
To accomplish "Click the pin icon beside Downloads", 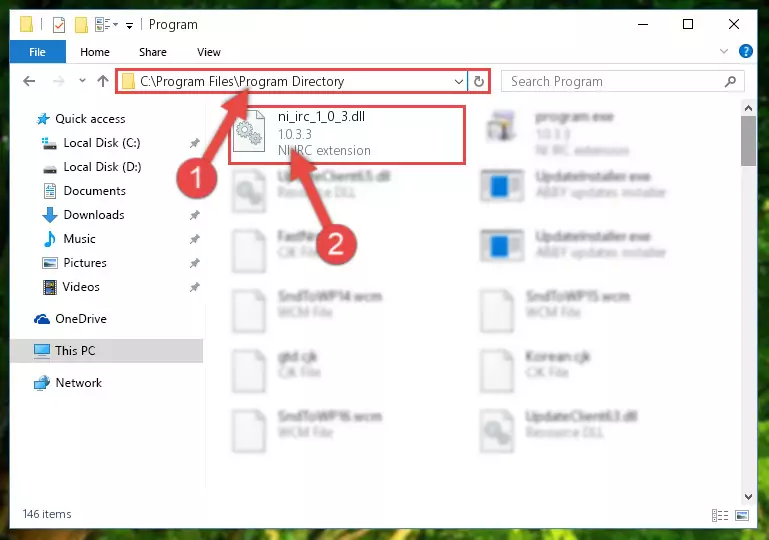I will click(195, 215).
